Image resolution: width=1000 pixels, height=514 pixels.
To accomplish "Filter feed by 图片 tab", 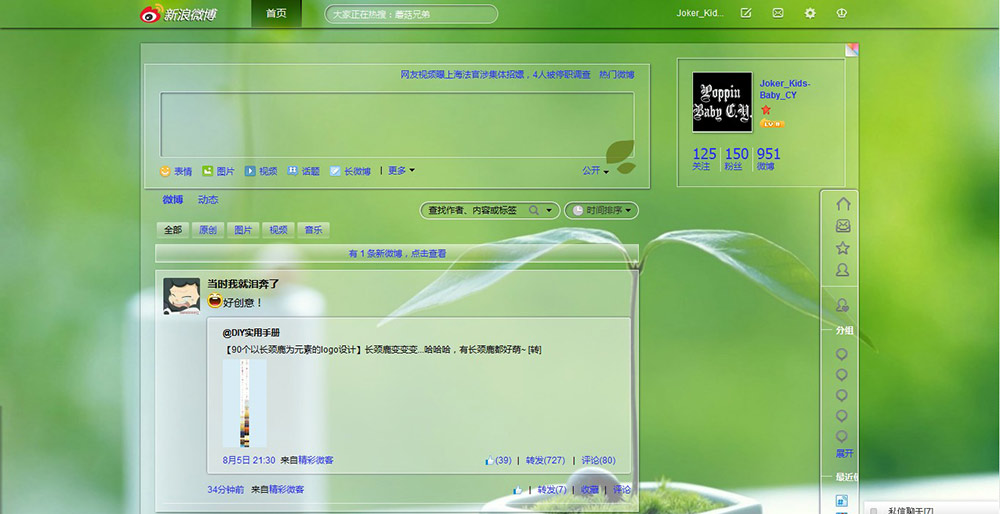I will pos(243,230).
